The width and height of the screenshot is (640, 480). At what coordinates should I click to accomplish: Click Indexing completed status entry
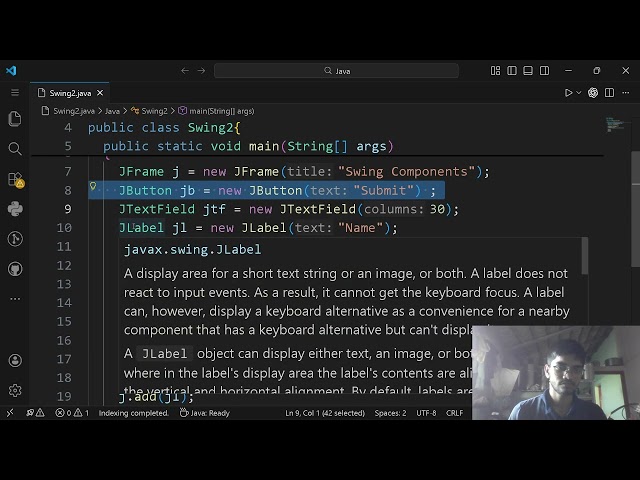click(133, 413)
